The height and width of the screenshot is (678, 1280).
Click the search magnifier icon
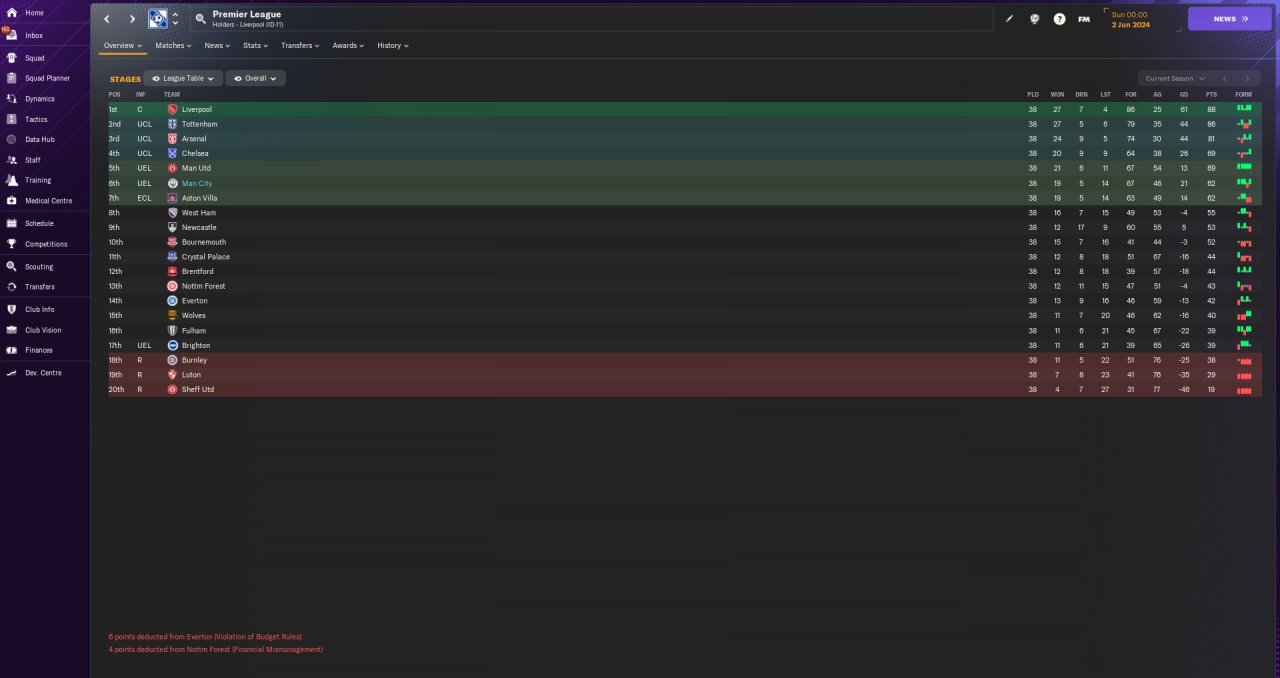pos(201,19)
